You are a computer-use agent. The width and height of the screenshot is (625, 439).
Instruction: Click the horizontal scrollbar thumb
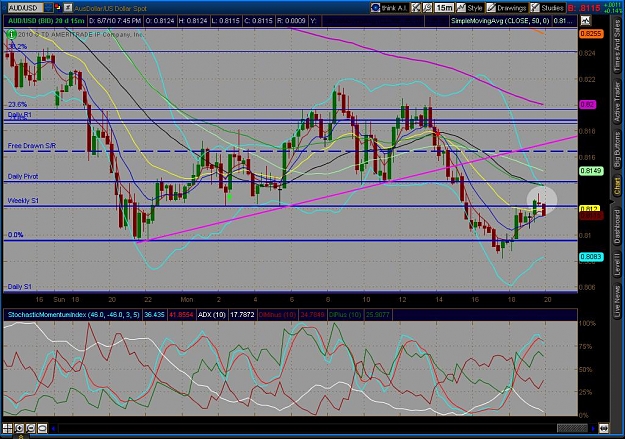[x=572, y=429]
